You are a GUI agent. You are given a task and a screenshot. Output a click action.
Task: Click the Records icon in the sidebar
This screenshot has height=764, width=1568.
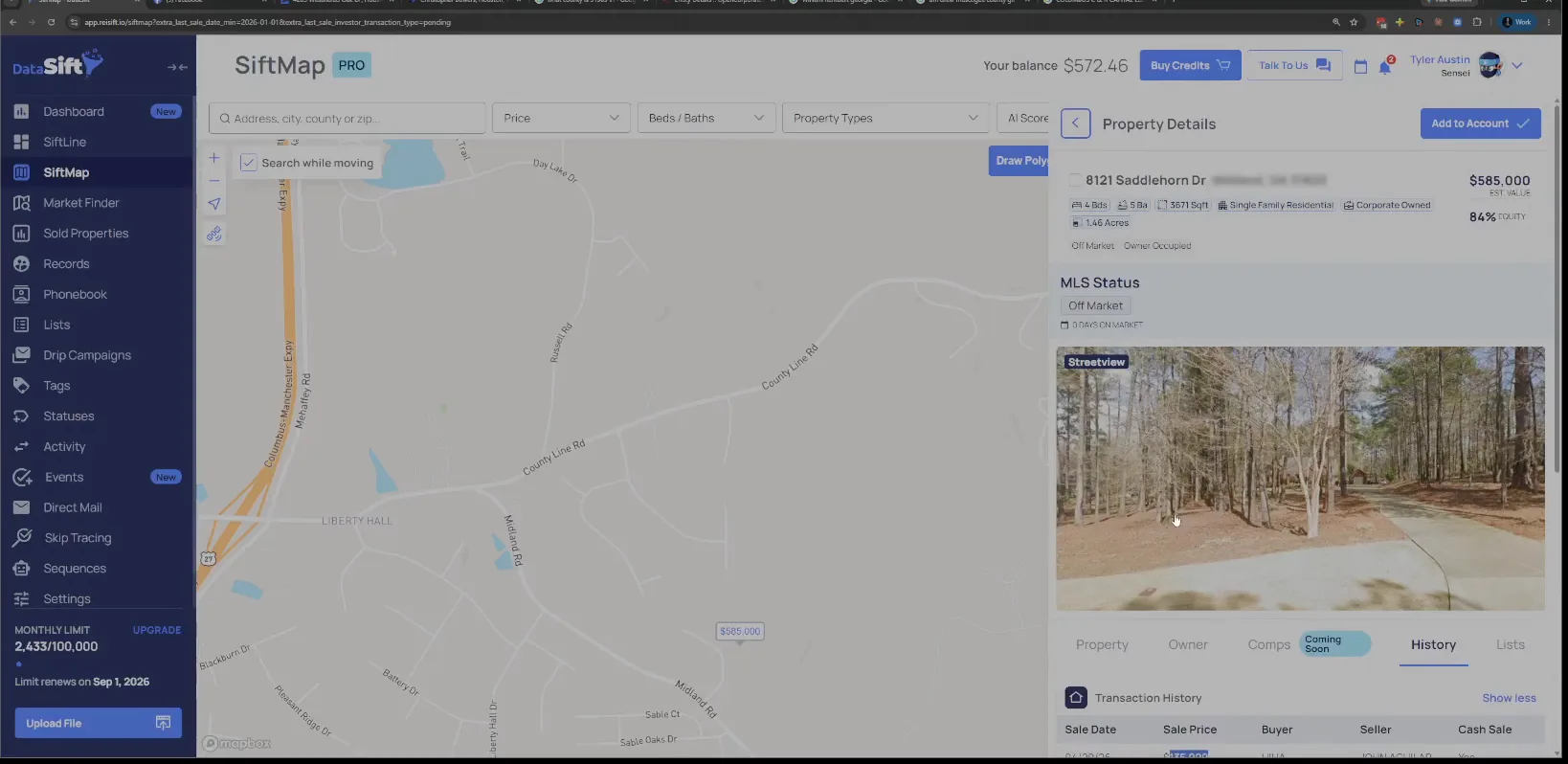pyautogui.click(x=21, y=263)
